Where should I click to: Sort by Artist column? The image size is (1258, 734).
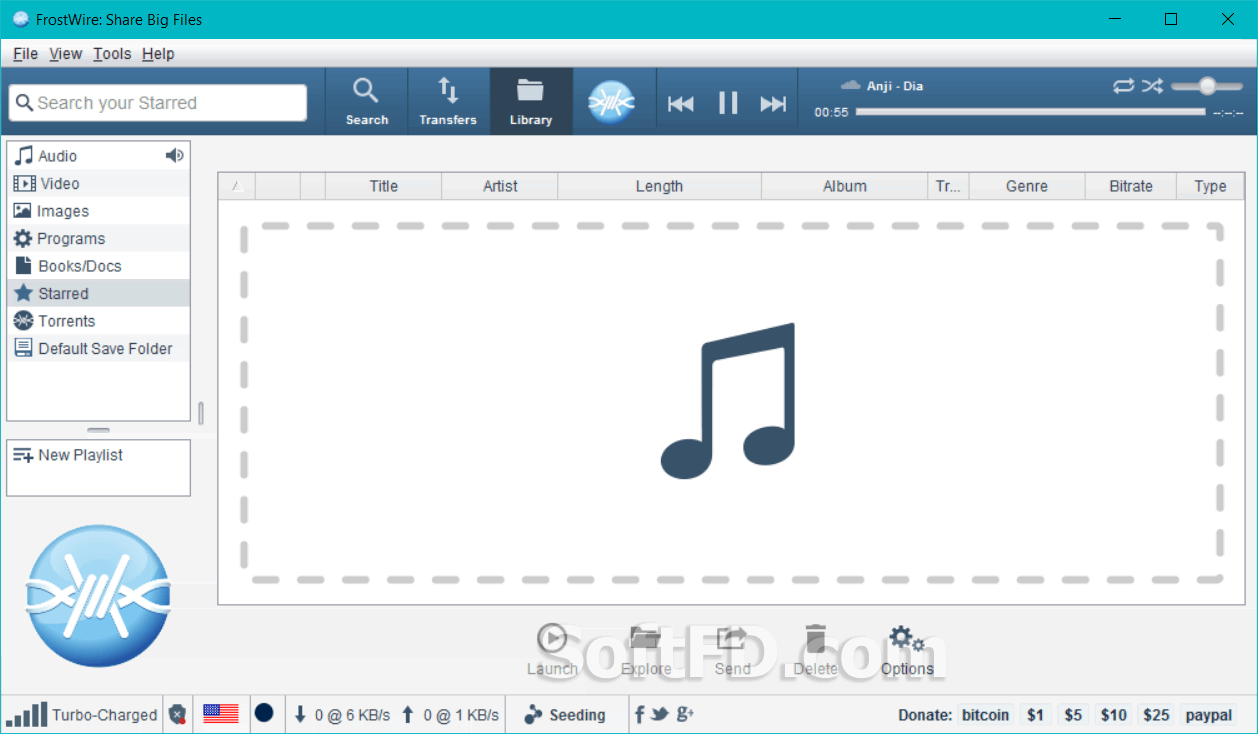[500, 186]
